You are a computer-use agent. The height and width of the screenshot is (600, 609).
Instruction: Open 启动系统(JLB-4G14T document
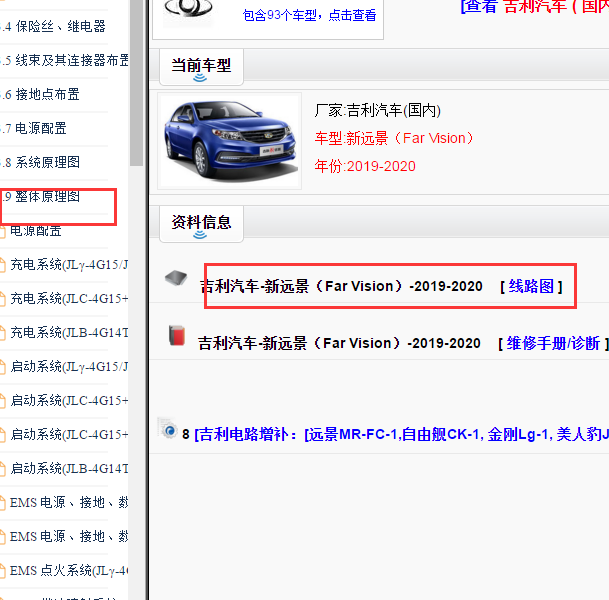(x=69, y=469)
